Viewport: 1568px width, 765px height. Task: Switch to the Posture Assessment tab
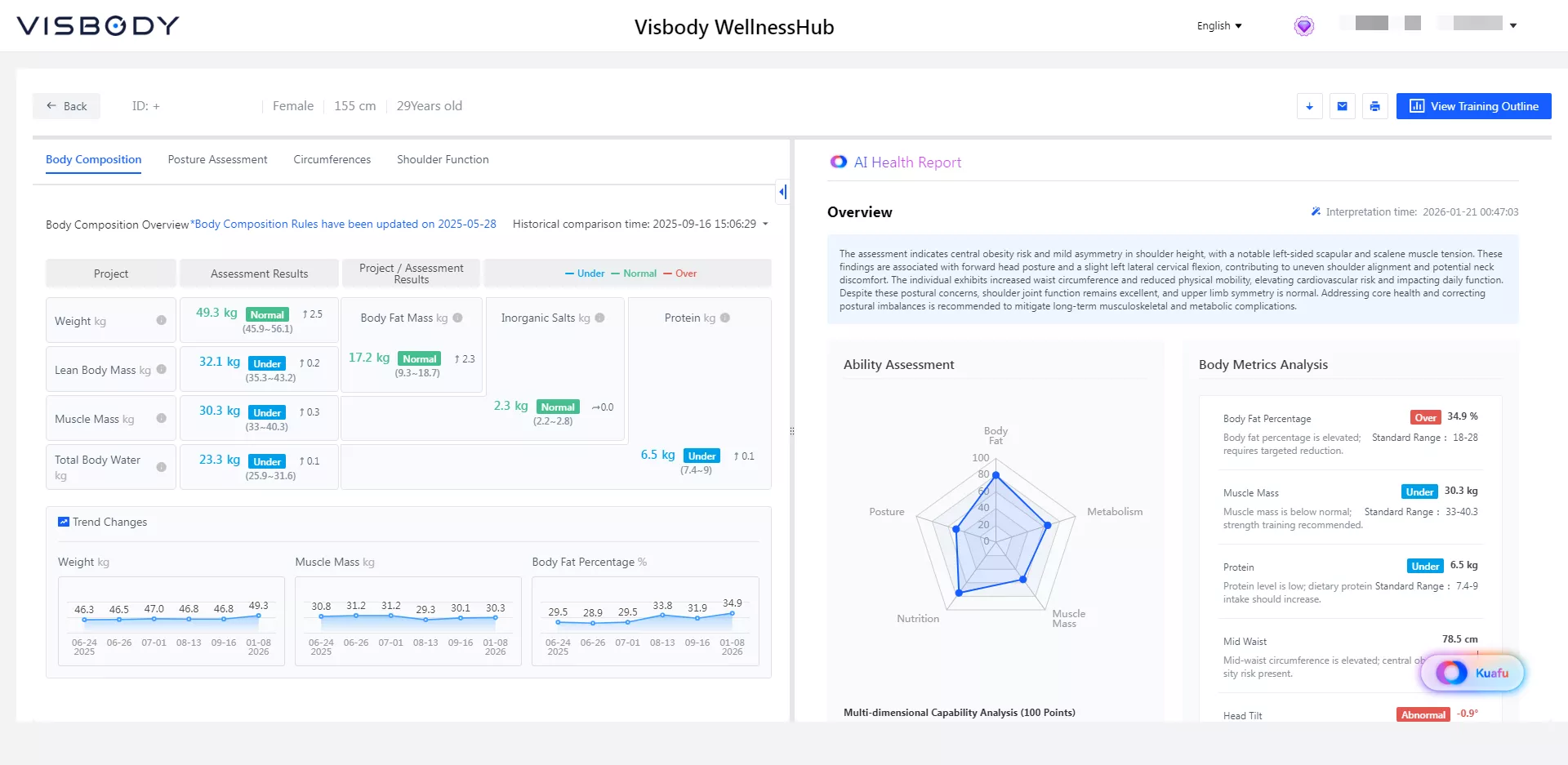tap(217, 159)
